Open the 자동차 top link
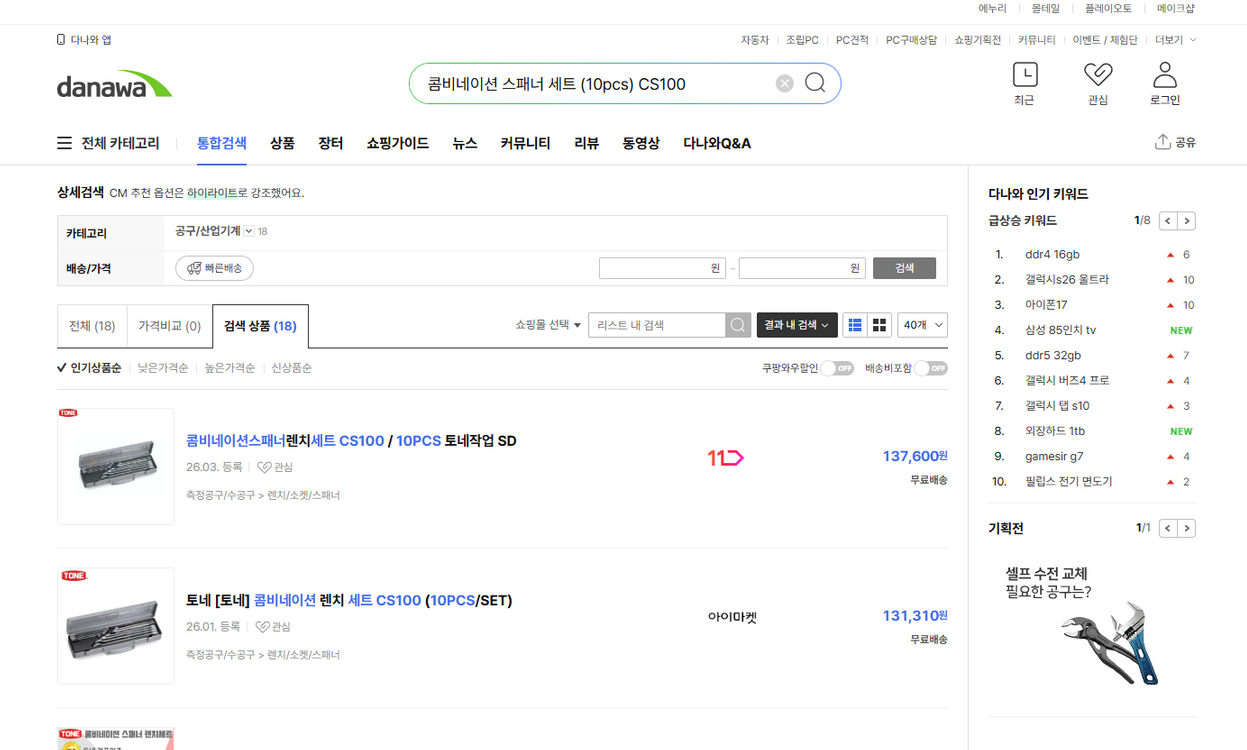The height and width of the screenshot is (750, 1247). coord(755,40)
